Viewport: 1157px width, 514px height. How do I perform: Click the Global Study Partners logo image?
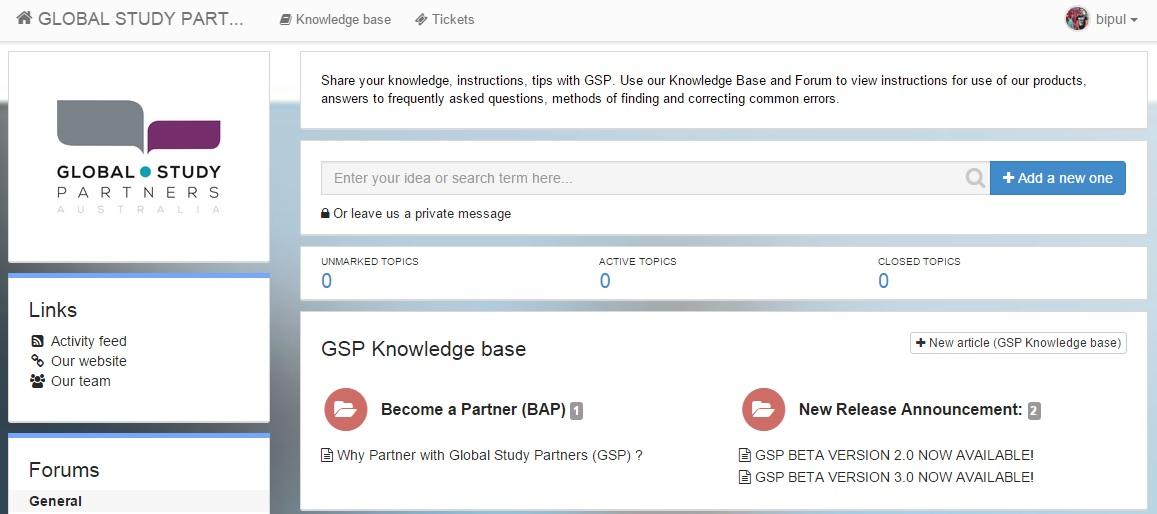click(x=139, y=156)
